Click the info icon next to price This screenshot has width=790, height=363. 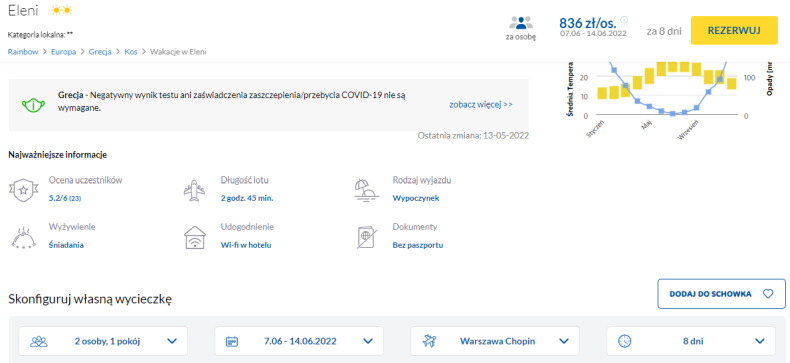coord(624,20)
